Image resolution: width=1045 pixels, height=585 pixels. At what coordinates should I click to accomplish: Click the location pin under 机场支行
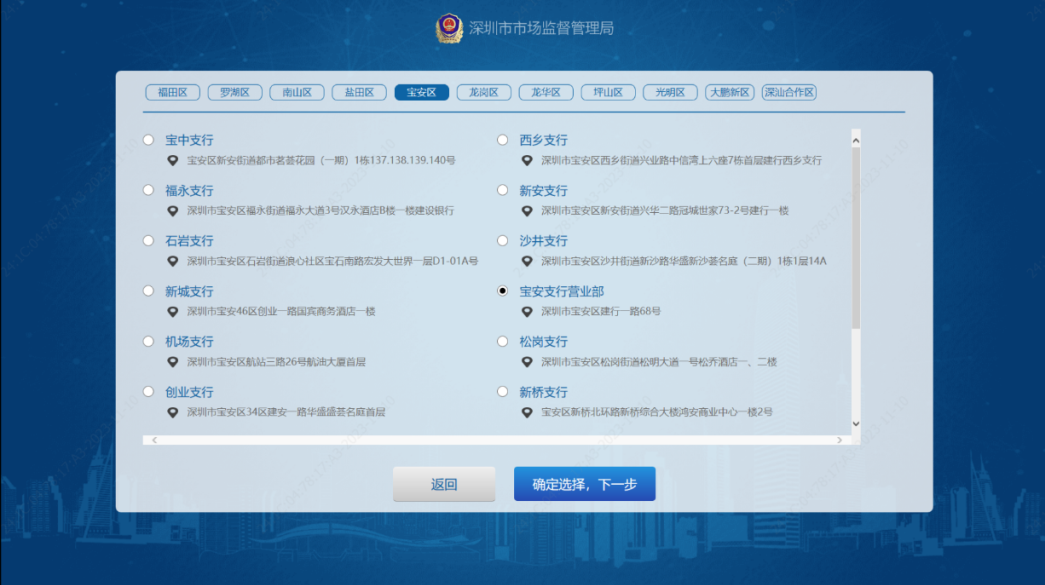tap(173, 362)
